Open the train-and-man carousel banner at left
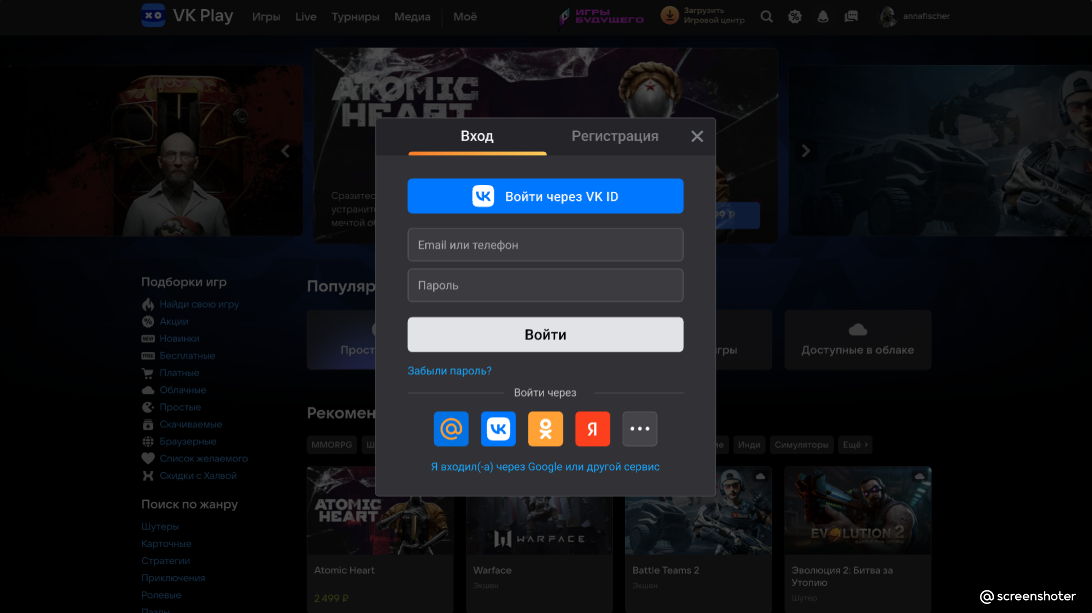The width and height of the screenshot is (1092, 613). tap(151, 151)
